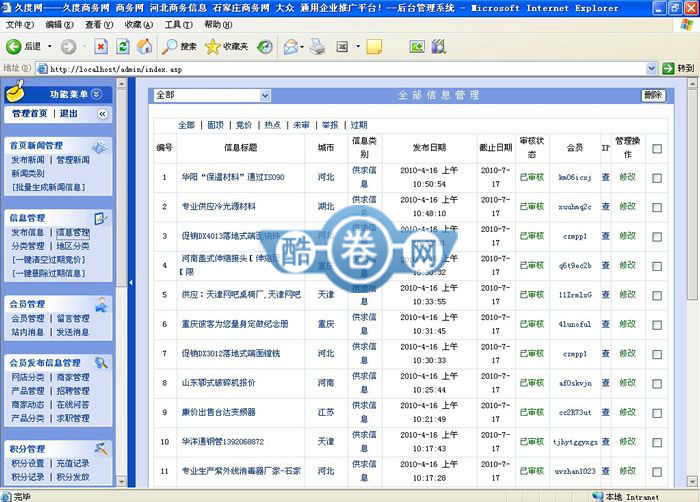Check the checkbox for row 10 天津
Image resolution: width=700 pixels, height=502 pixels.
click(657, 443)
